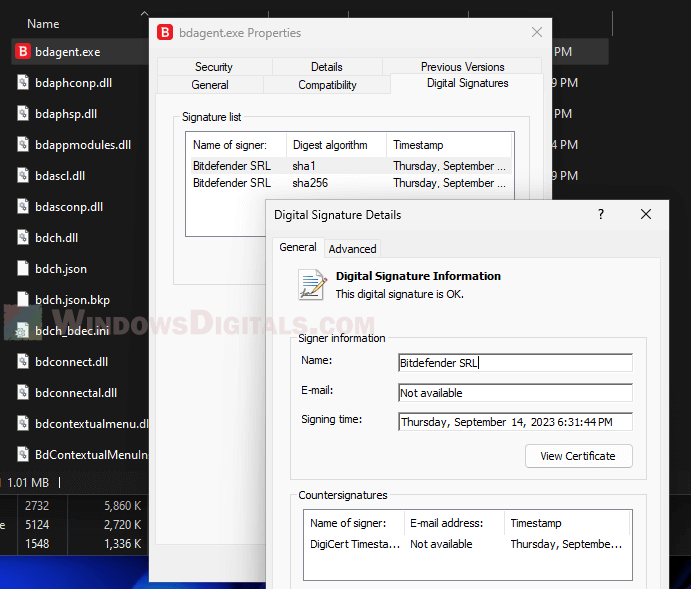This screenshot has height=589, width=691.
Task: Click the 2,720 K memory value
Action: point(123,525)
